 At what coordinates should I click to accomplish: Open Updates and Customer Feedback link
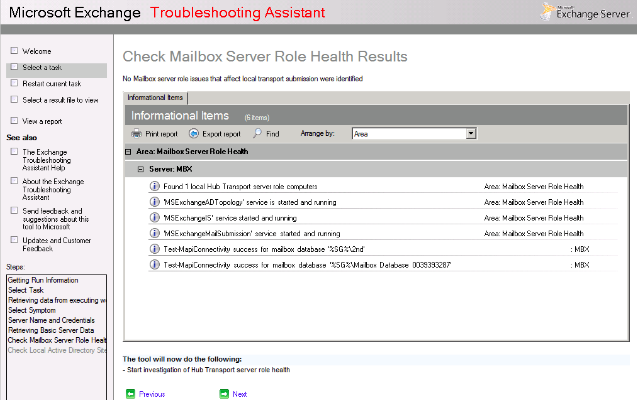coord(56,244)
